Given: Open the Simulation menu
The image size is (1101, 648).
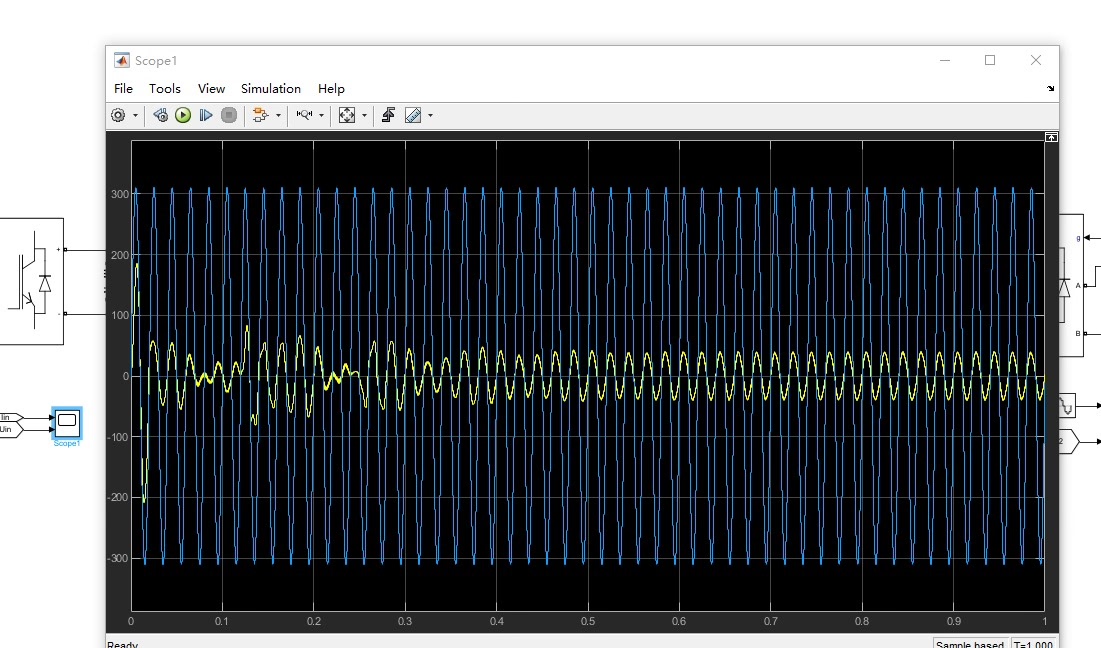Looking at the screenshot, I should (271, 88).
